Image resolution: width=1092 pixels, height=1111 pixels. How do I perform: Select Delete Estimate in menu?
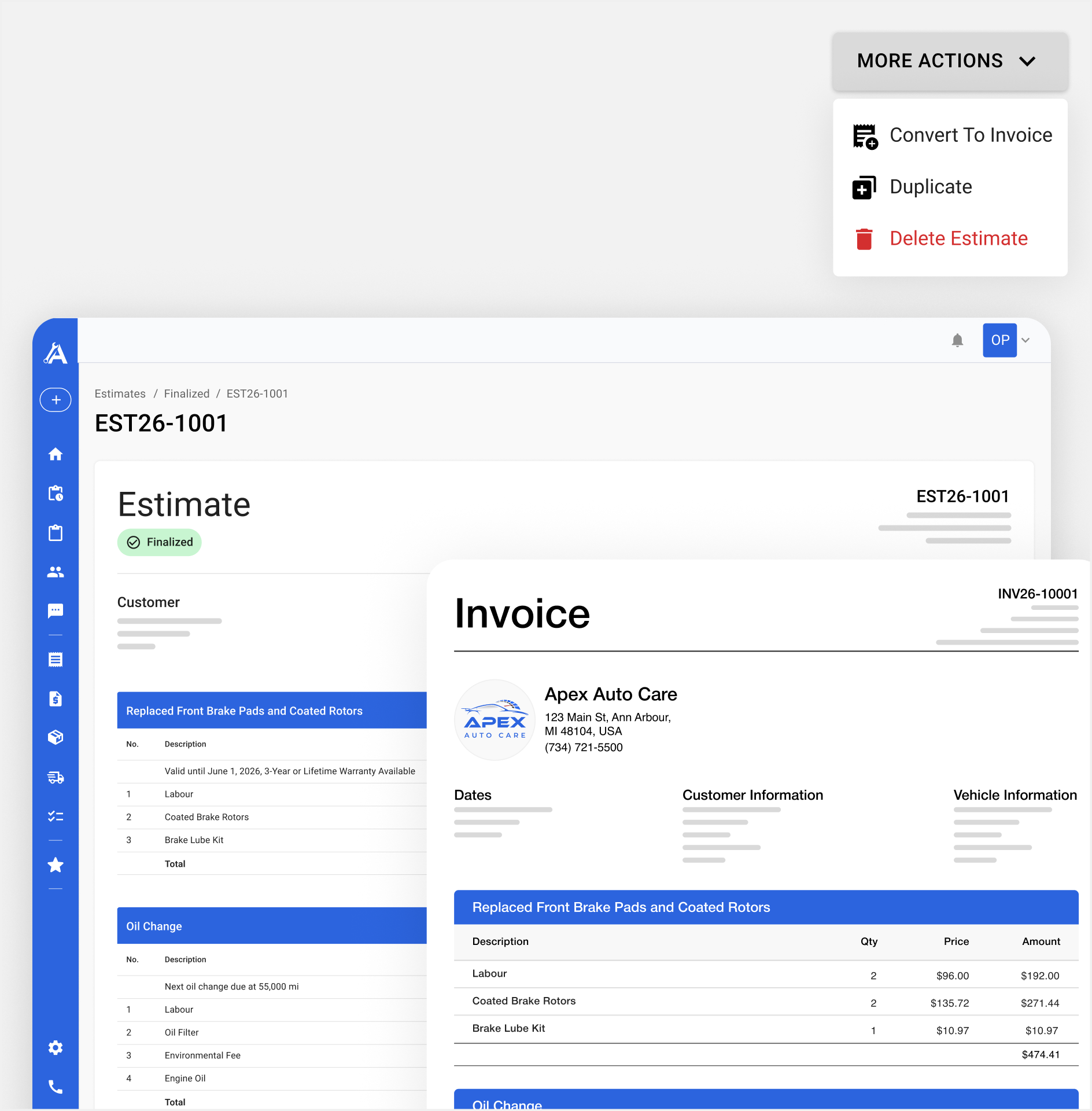(x=950, y=238)
